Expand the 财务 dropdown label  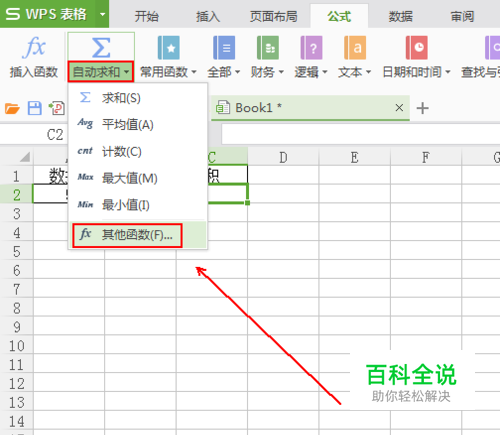[267, 72]
